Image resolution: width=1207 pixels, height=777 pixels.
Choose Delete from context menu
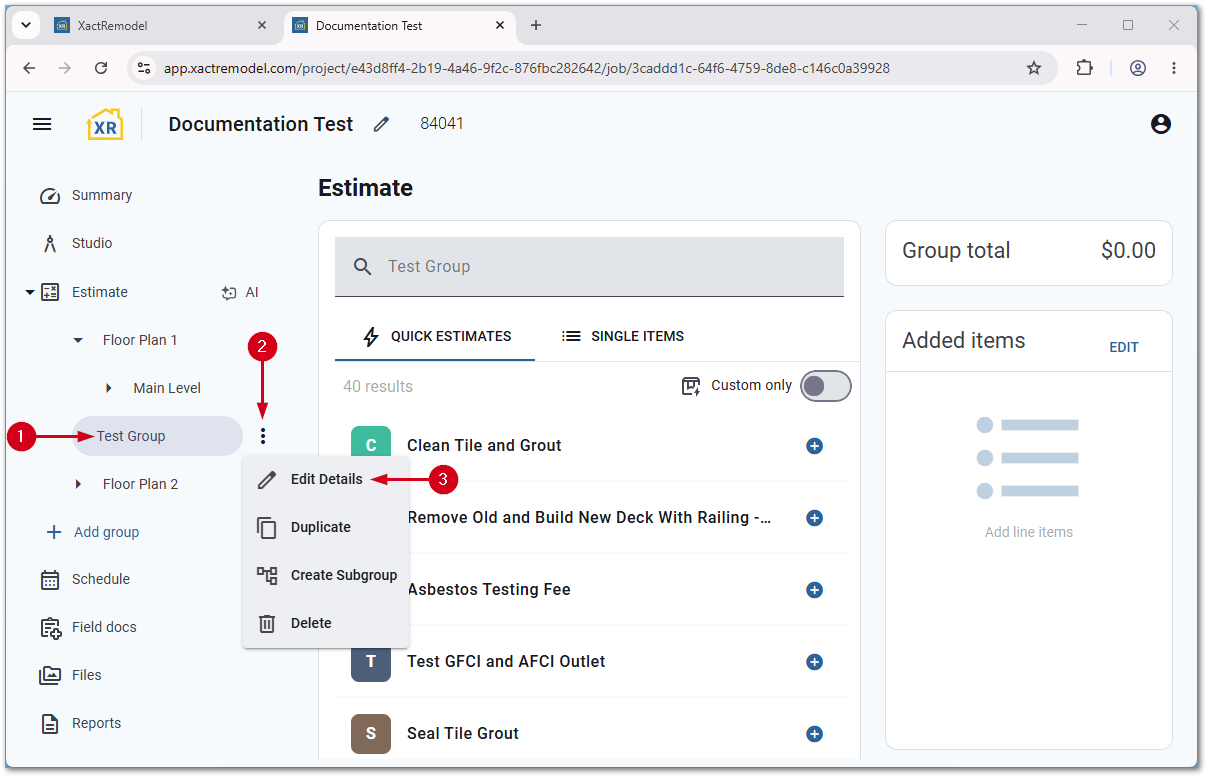[326, 623]
